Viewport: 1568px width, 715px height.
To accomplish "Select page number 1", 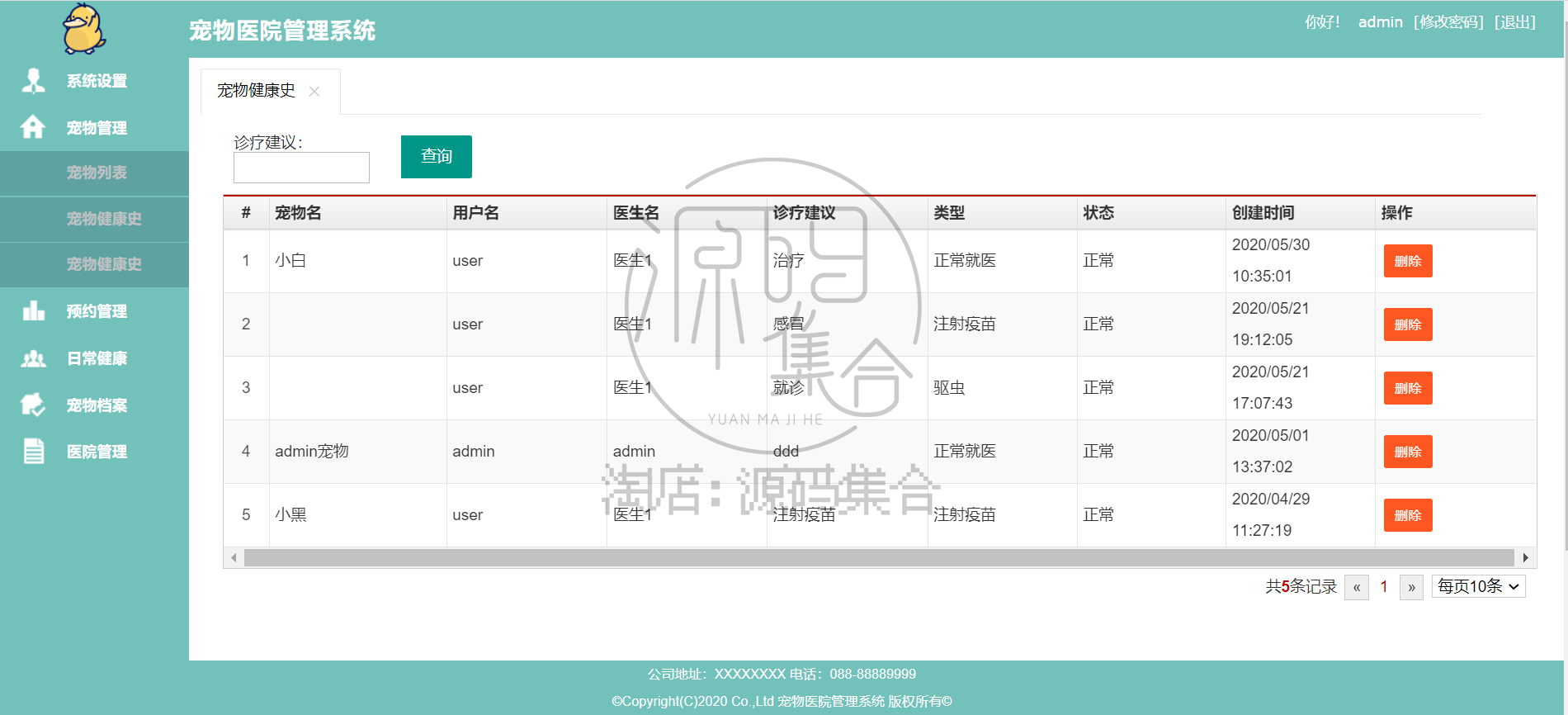I will tap(1384, 587).
